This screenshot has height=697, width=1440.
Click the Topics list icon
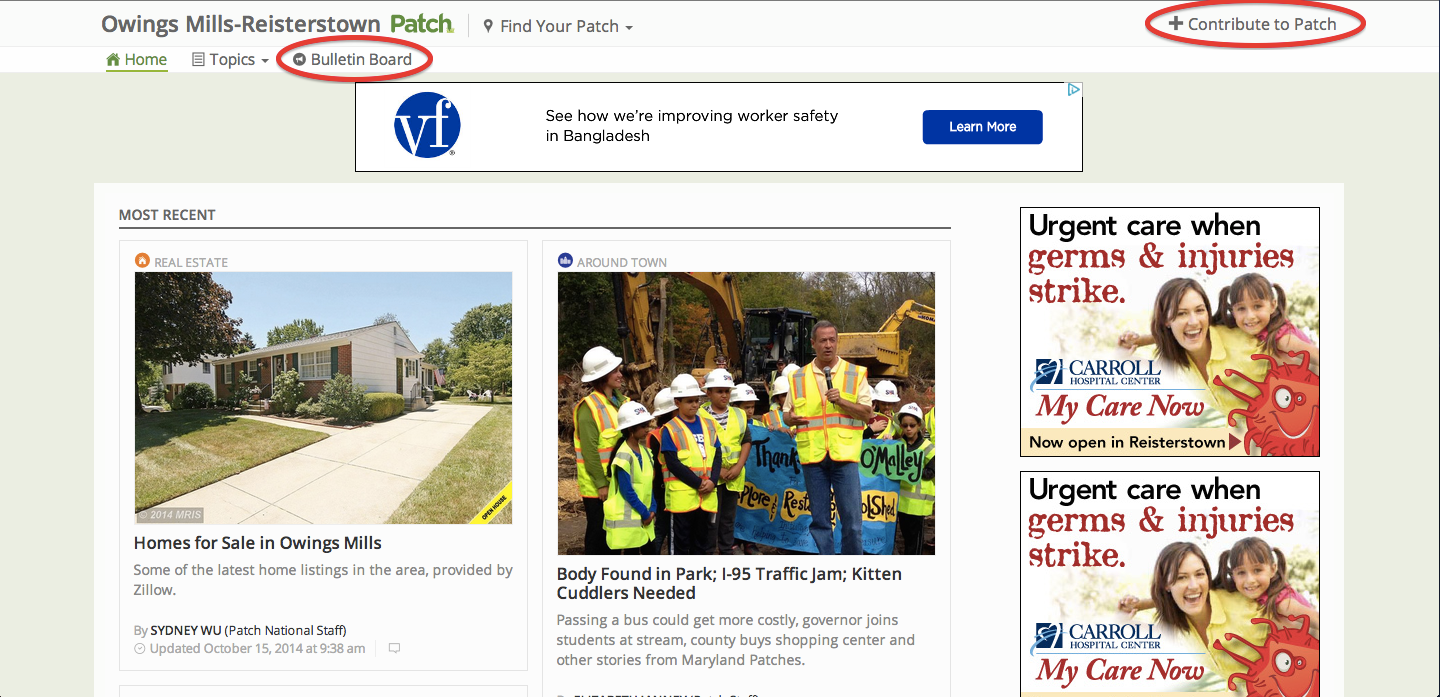point(198,60)
